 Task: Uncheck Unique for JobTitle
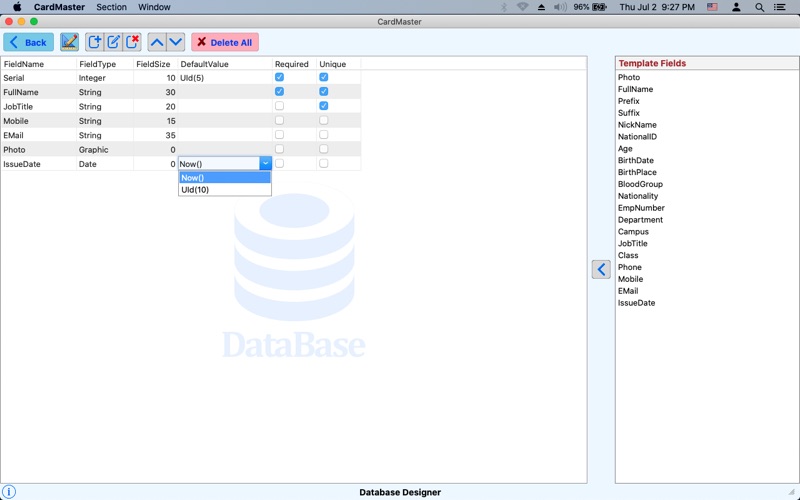(323, 106)
